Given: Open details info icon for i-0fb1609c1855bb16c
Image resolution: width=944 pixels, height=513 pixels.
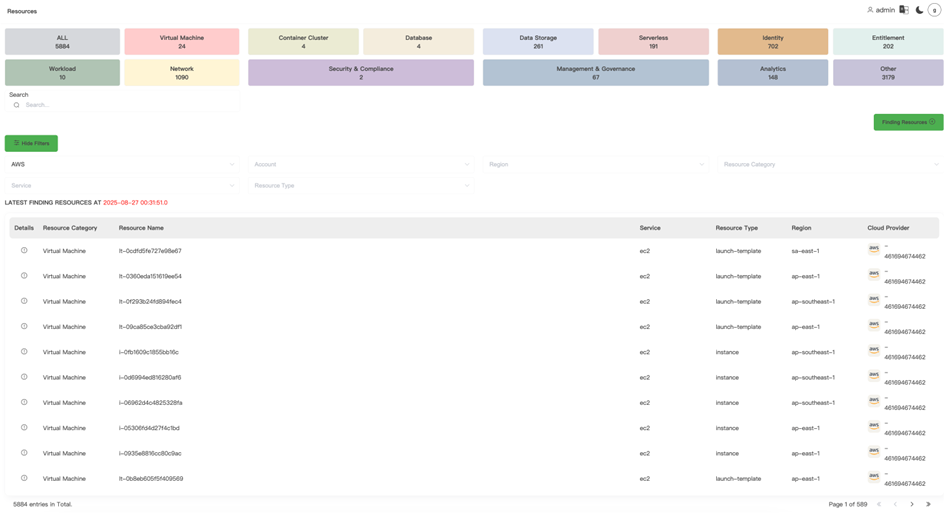Looking at the screenshot, I should (x=24, y=352).
